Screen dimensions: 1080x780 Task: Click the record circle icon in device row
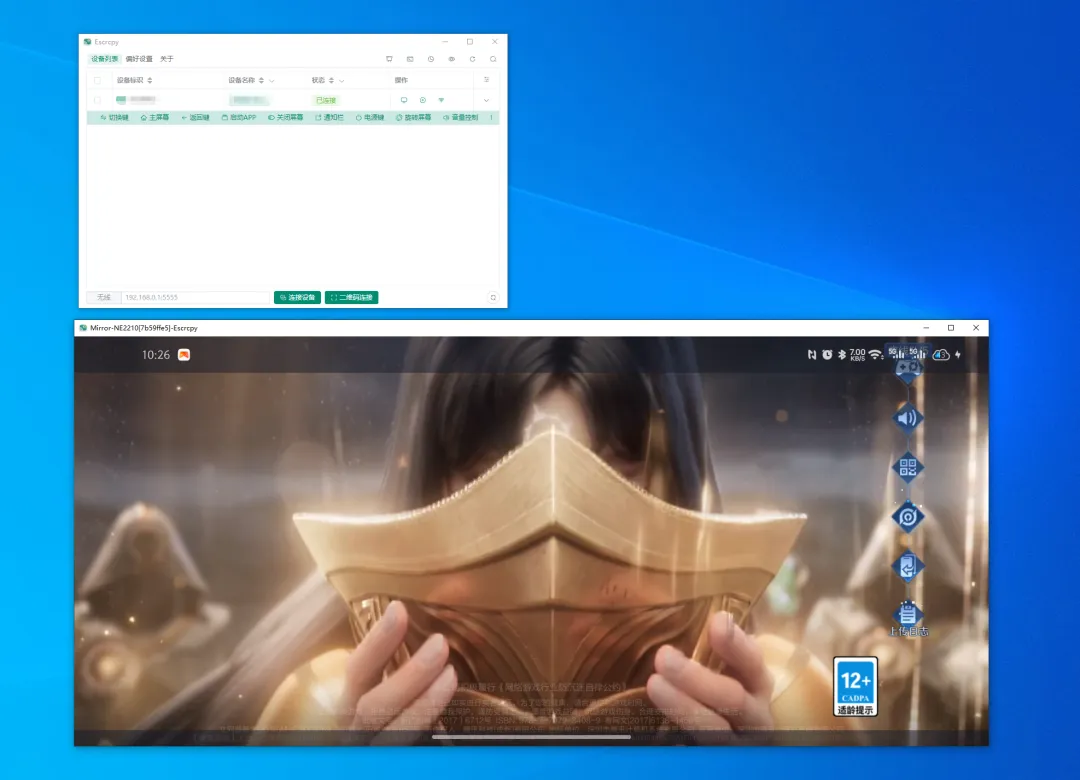[423, 101]
